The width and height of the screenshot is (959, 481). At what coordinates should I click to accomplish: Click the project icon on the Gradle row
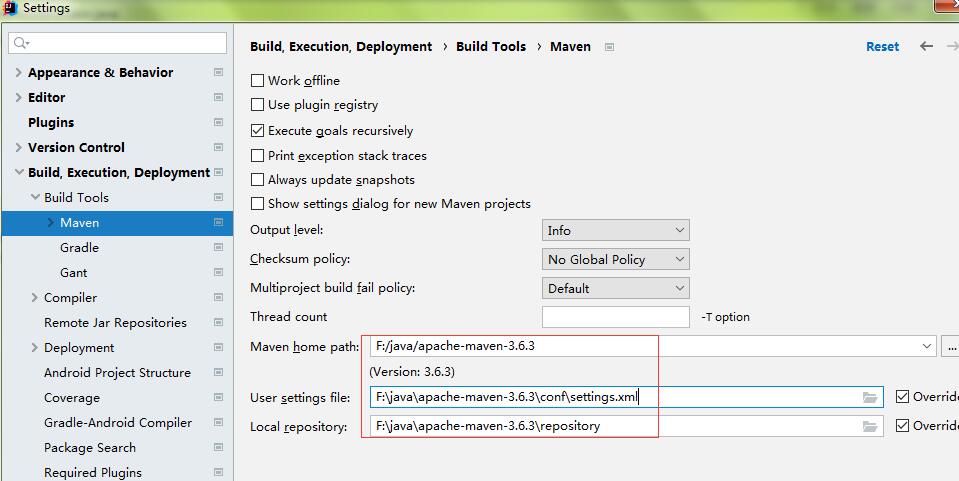pos(218,247)
